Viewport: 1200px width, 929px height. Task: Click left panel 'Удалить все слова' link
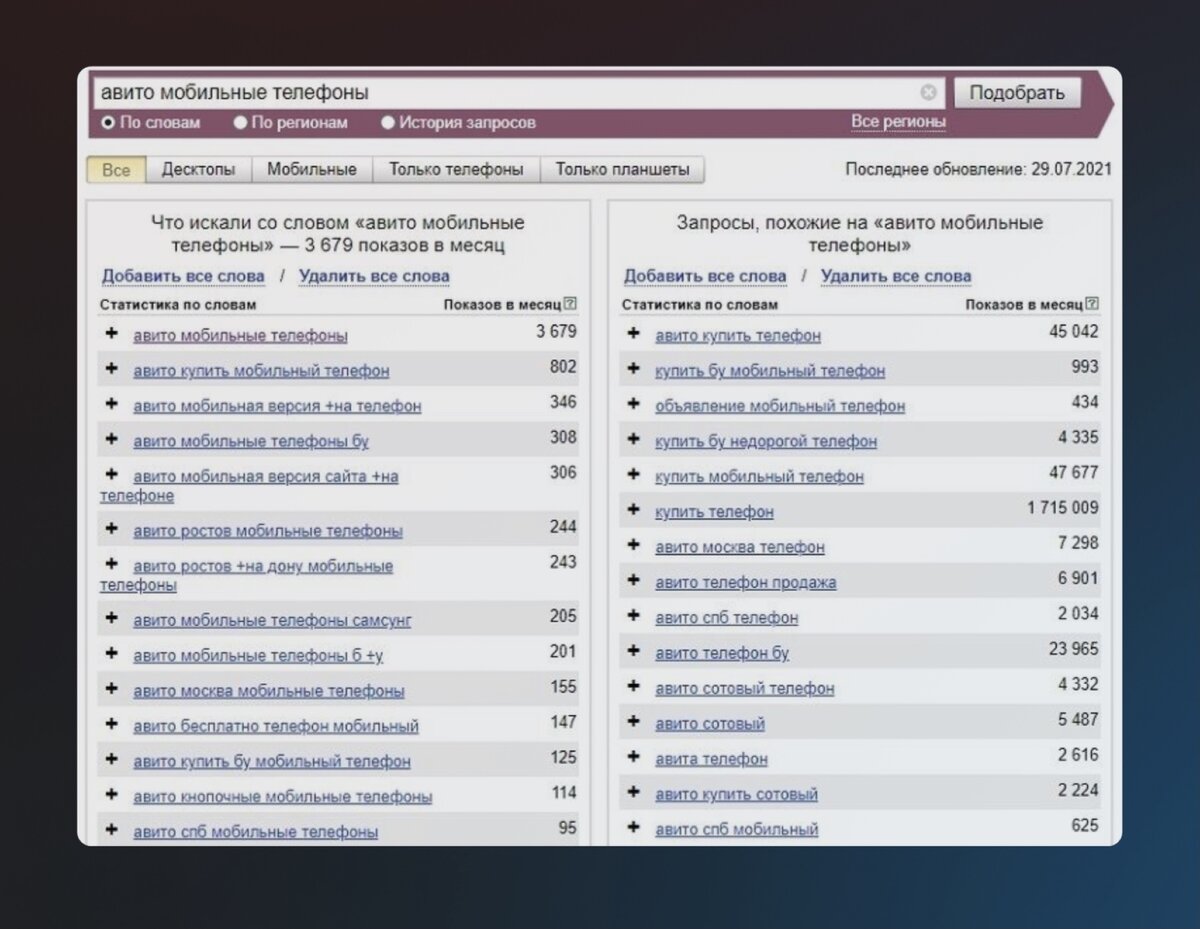click(374, 277)
